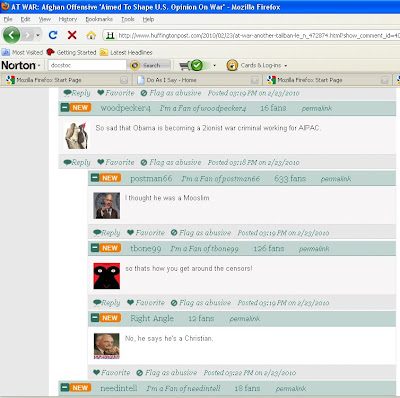The height and width of the screenshot is (398, 400).
Task: Expand the Norton safe shopping dropdown arrow
Action: (x=214, y=66)
